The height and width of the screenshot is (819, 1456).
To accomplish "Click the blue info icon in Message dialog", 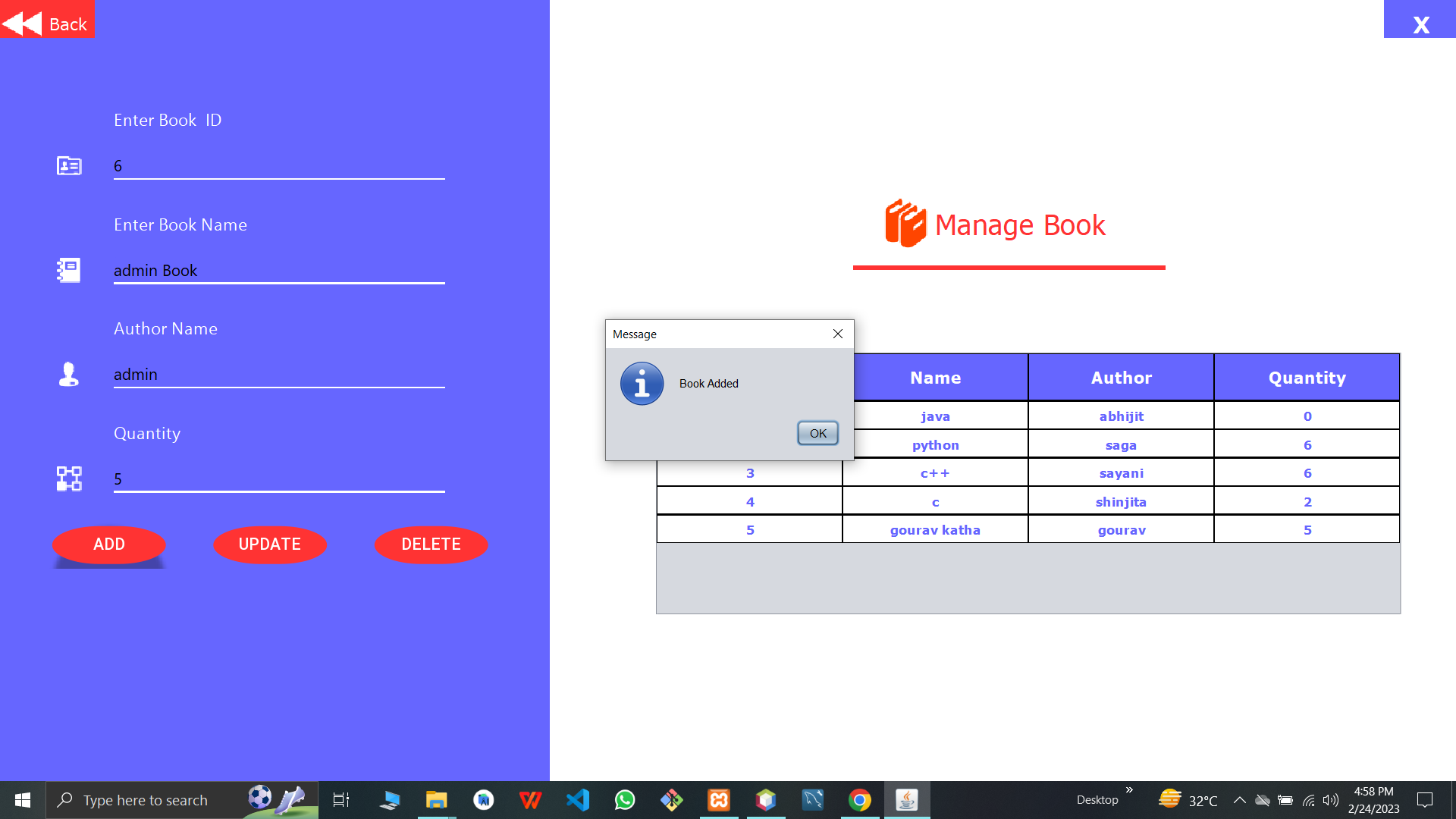I will point(642,384).
